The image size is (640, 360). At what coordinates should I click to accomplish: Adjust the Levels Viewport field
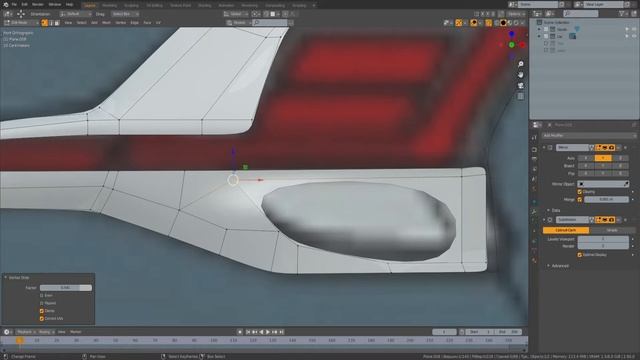tap(603, 239)
